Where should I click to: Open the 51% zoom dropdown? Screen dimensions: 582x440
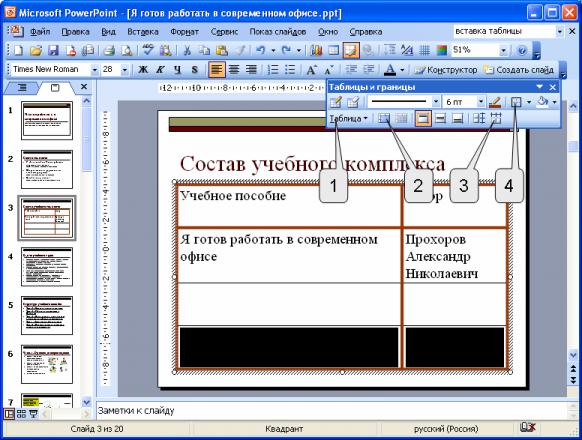(x=503, y=50)
